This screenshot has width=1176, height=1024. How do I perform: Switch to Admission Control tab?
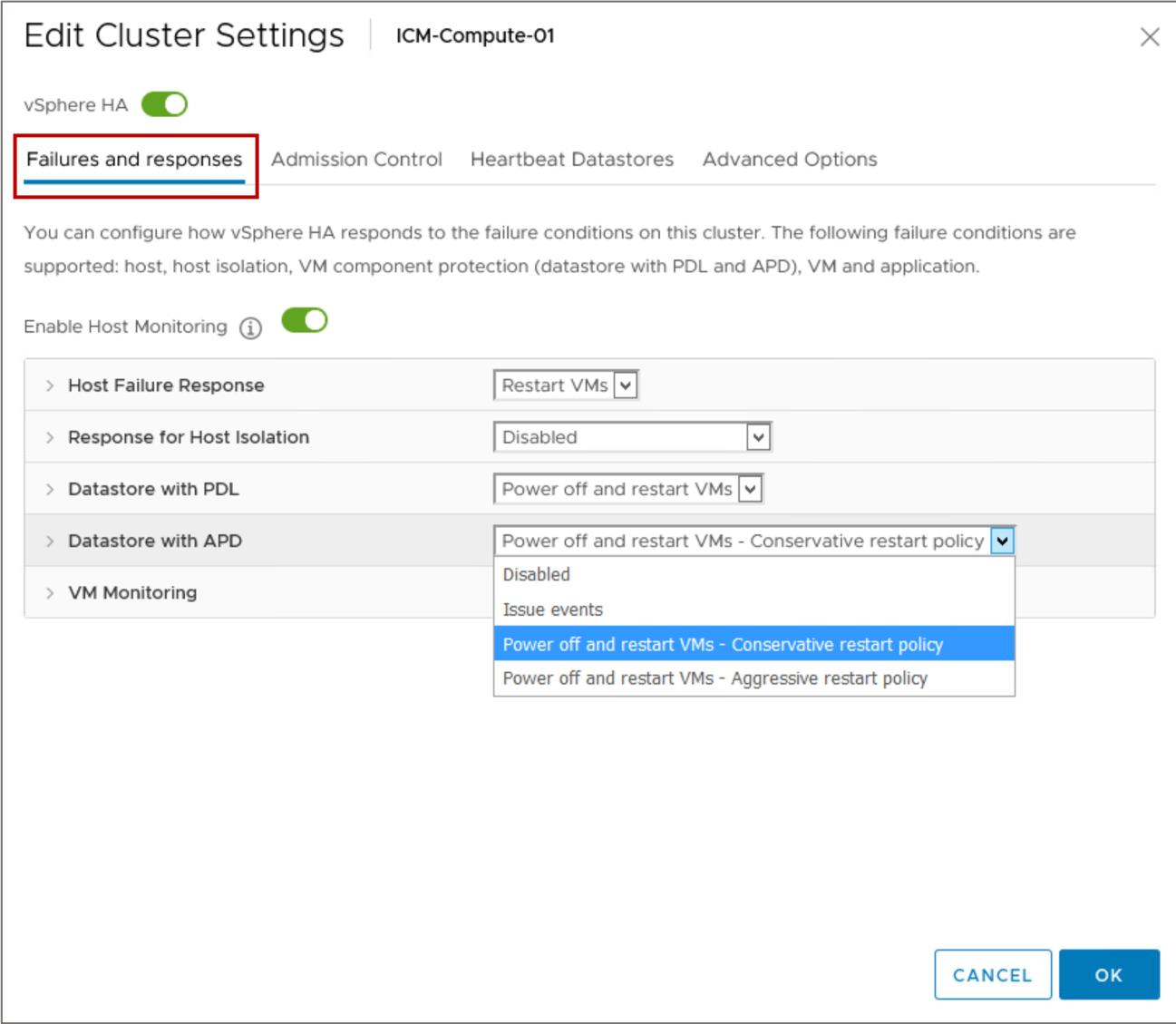click(356, 160)
